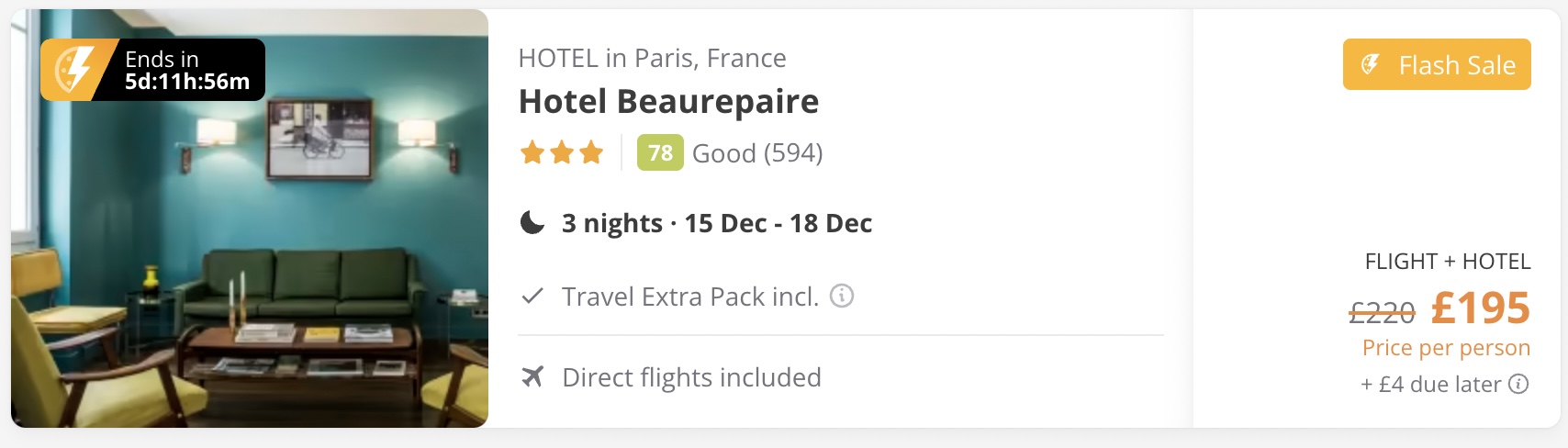Screen dimensions: 1568x448
Task: Click the Flash Sale button
Action: (1437, 64)
